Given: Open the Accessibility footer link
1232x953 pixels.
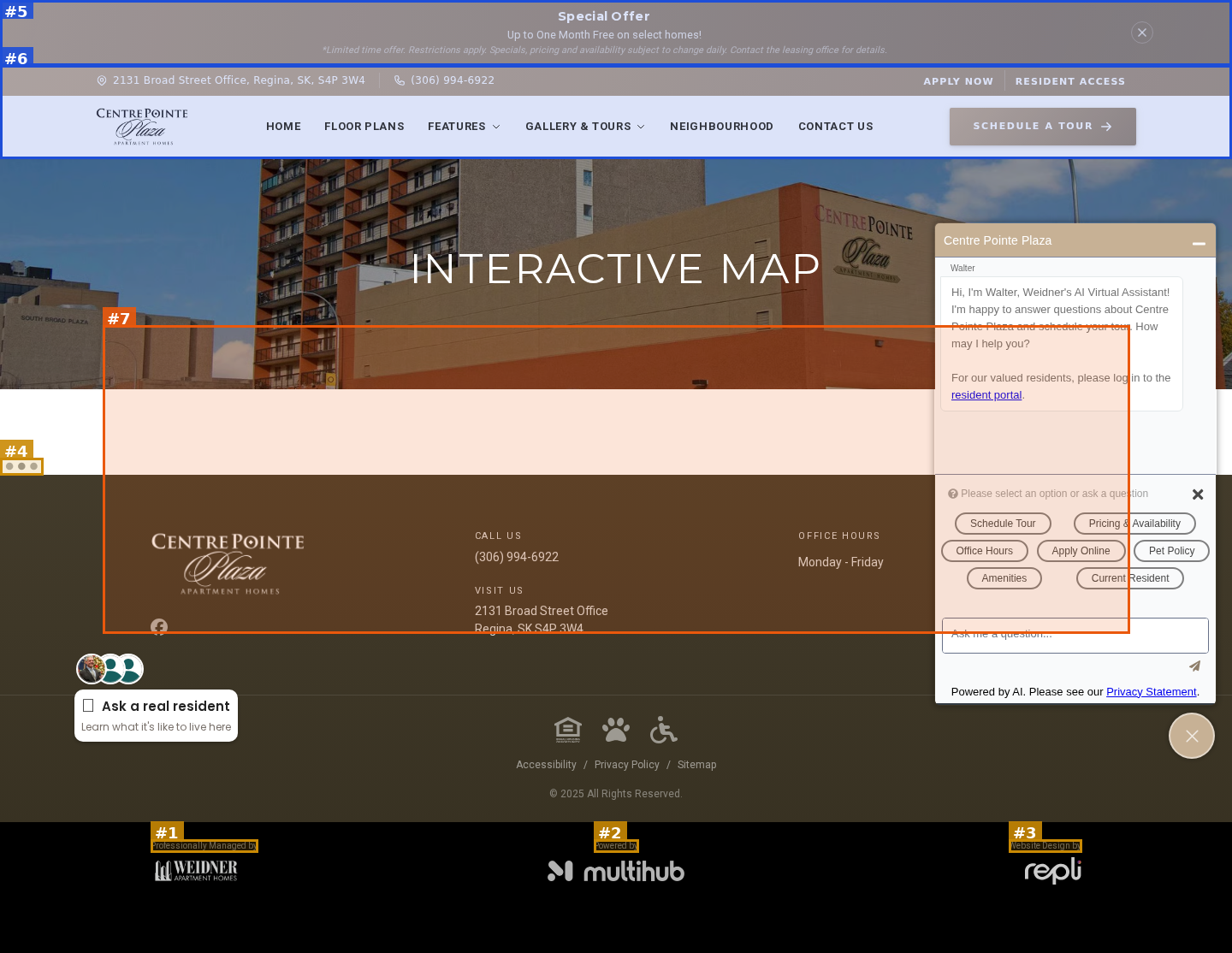Looking at the screenshot, I should (x=546, y=765).
